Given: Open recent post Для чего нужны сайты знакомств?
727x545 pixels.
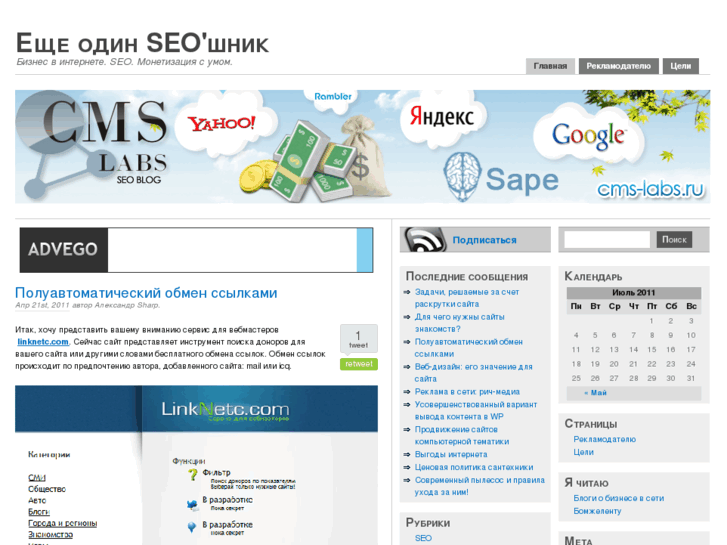Looking at the screenshot, I should pyautogui.click(x=459, y=323).
